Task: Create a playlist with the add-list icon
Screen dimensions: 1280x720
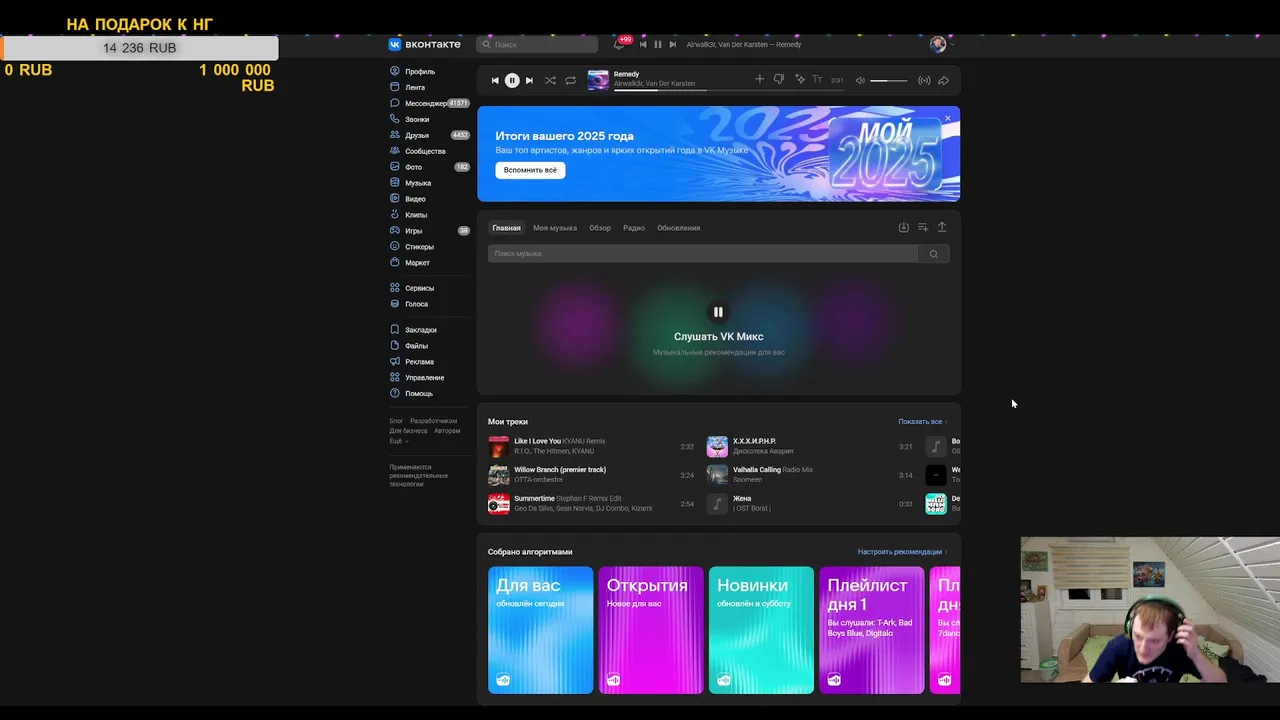Action: (922, 227)
